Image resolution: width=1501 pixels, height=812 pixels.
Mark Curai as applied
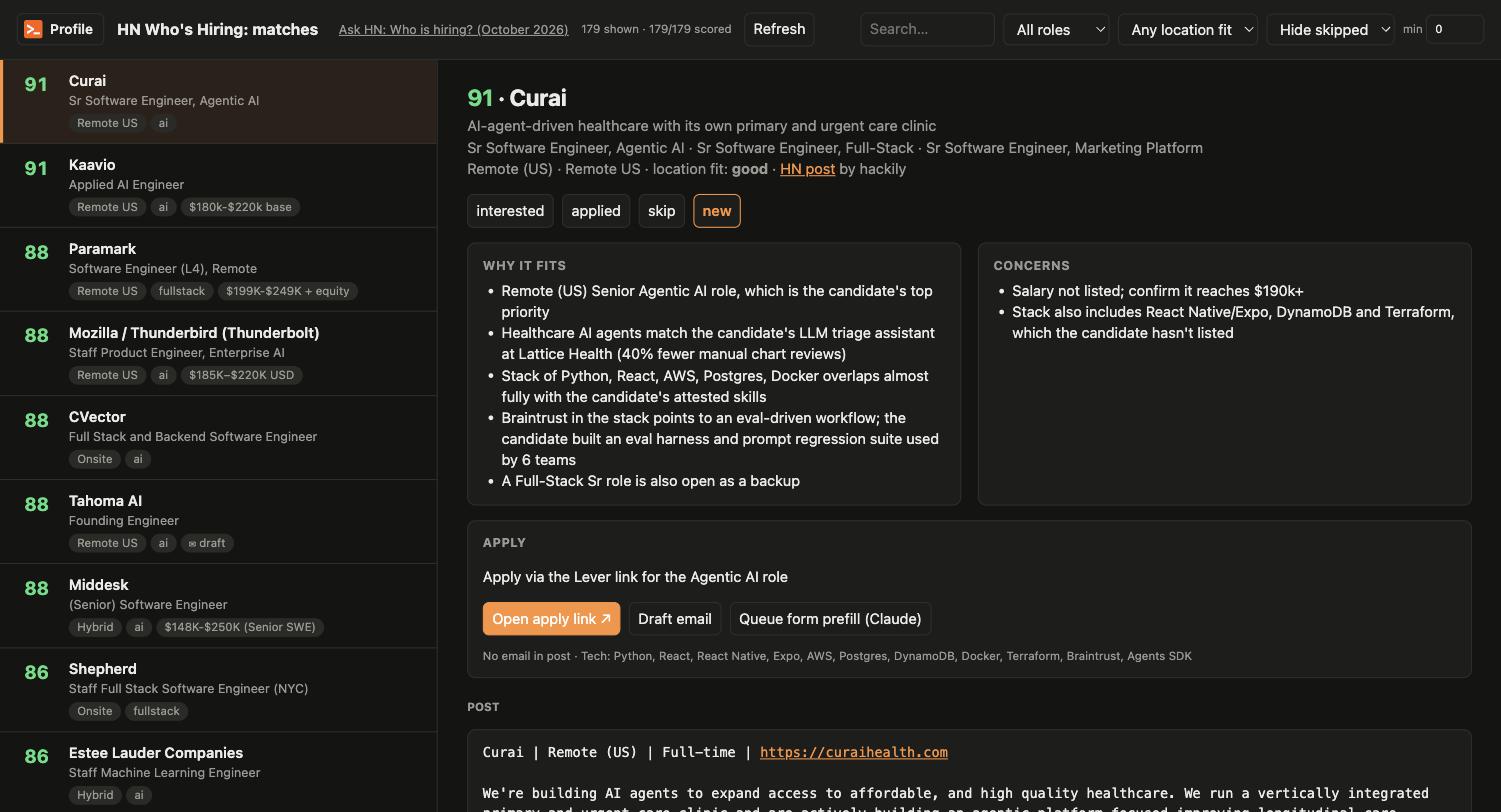(596, 211)
